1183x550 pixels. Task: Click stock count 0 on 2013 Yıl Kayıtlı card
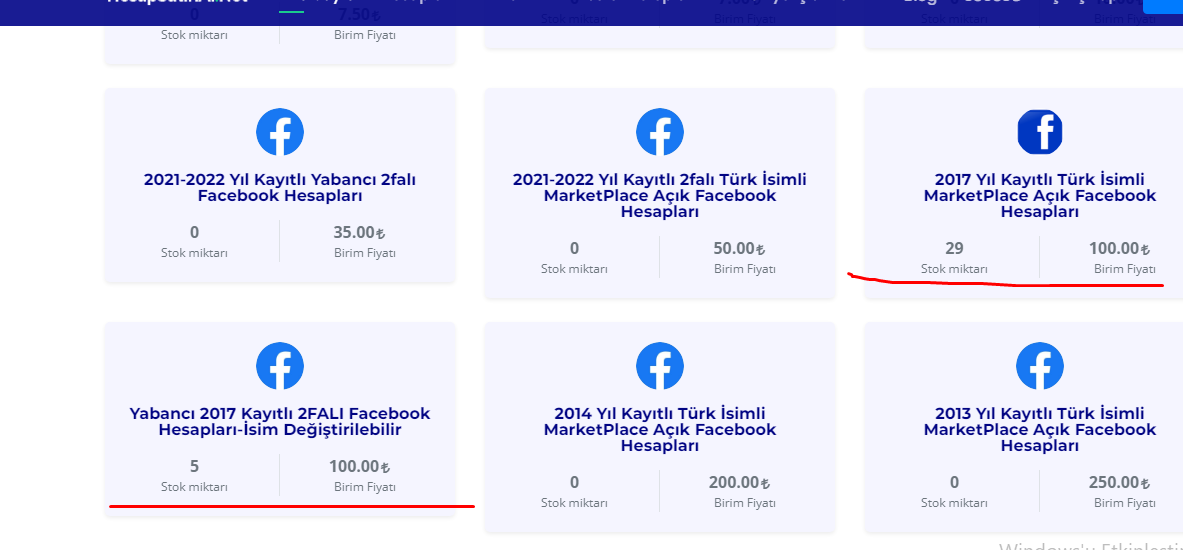click(954, 482)
